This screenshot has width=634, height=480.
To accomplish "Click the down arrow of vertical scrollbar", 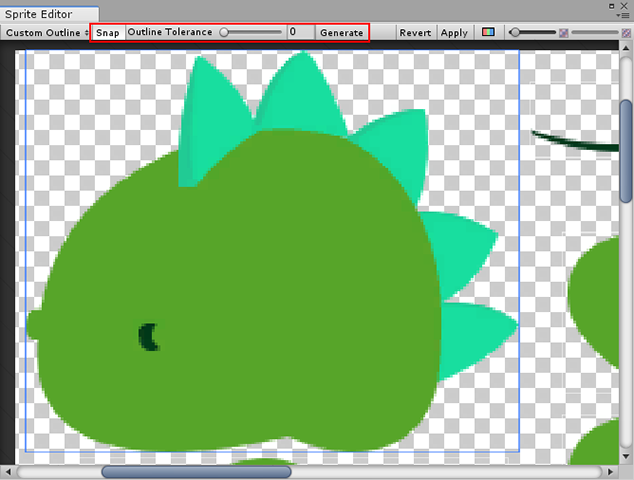I will pos(626,454).
